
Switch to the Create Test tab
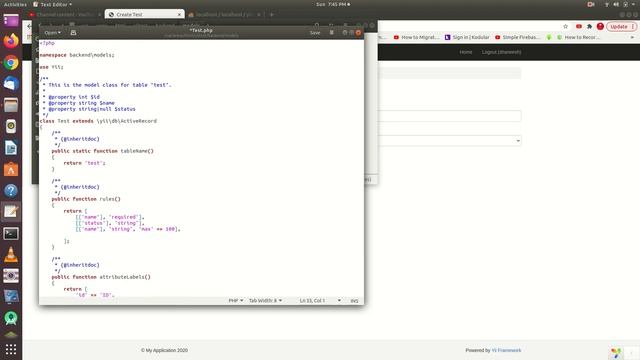point(144,14)
